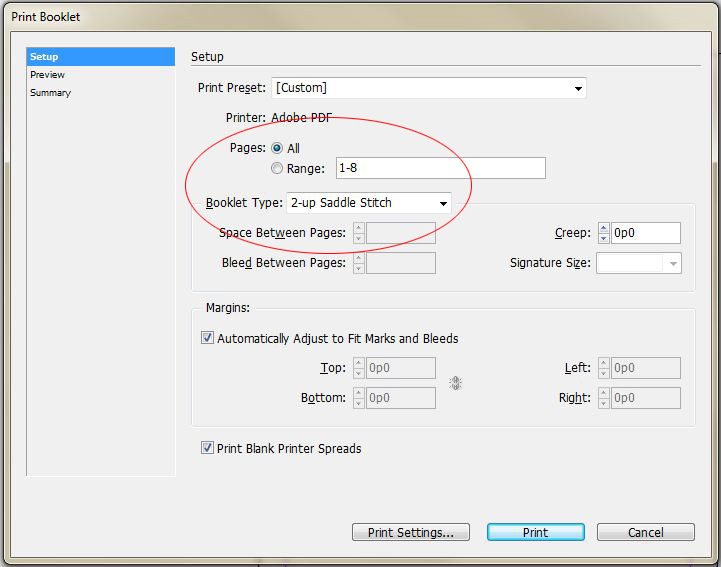This screenshot has height=567, width=721.
Task: Click the Left margin spinner arrows
Action: click(604, 368)
